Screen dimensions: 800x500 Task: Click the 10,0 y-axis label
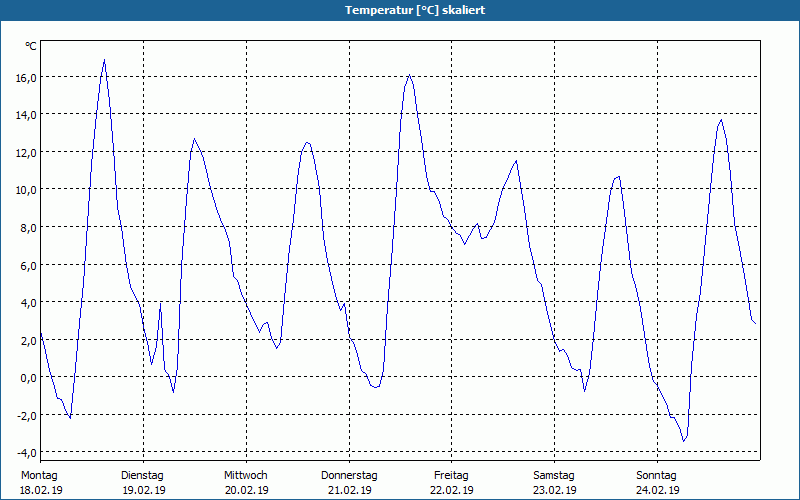pos(26,190)
